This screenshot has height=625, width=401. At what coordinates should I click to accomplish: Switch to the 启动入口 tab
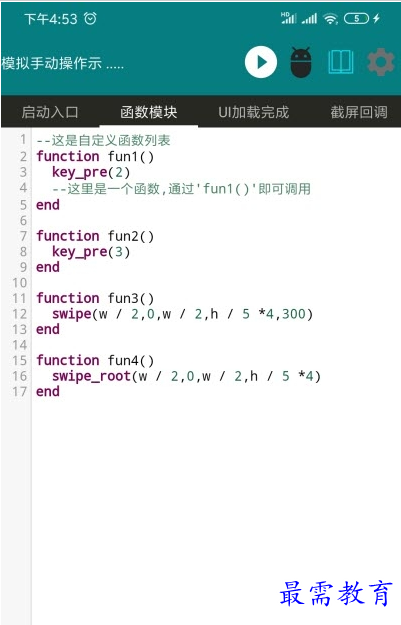[50, 112]
